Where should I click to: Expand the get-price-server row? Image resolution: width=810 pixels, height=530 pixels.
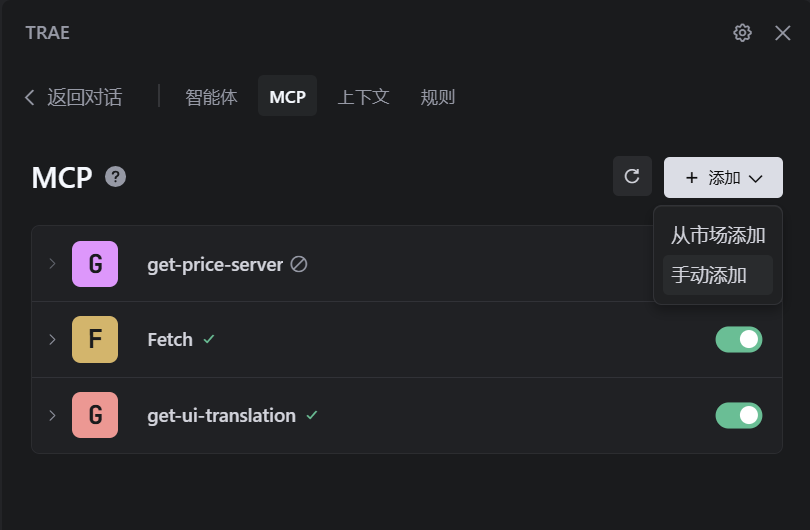[x=52, y=264]
